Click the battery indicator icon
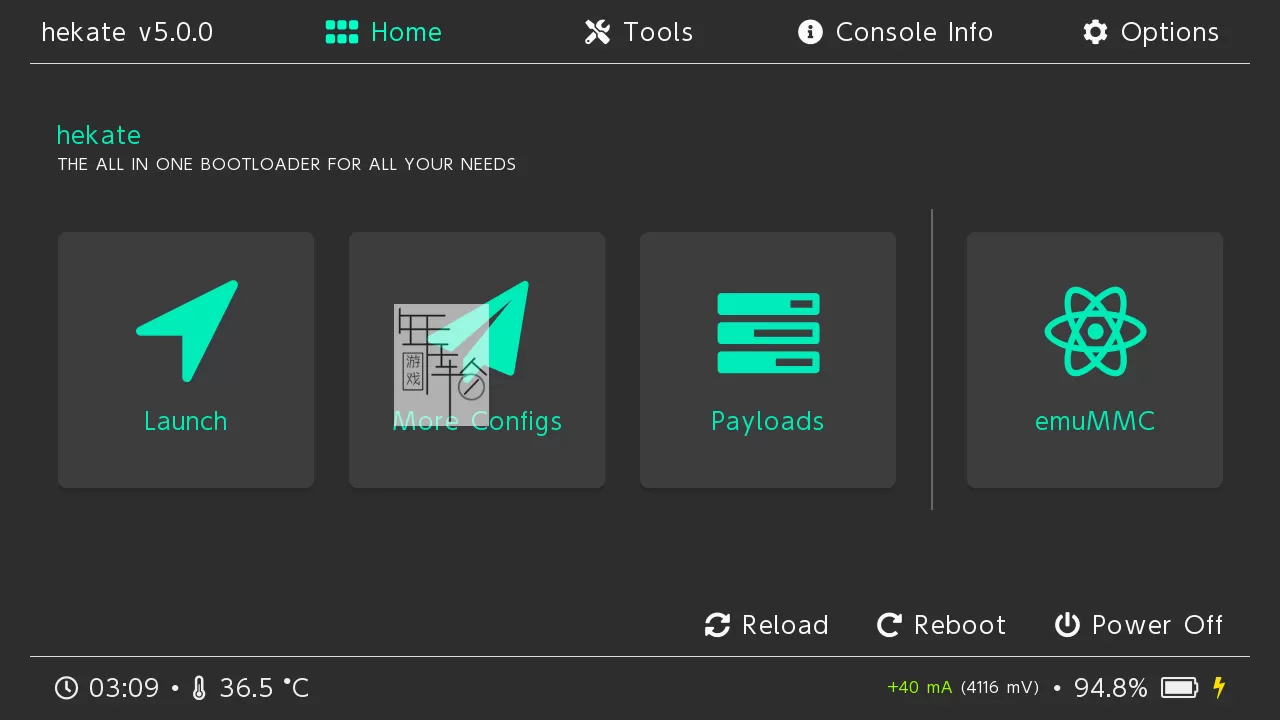 click(1180, 688)
